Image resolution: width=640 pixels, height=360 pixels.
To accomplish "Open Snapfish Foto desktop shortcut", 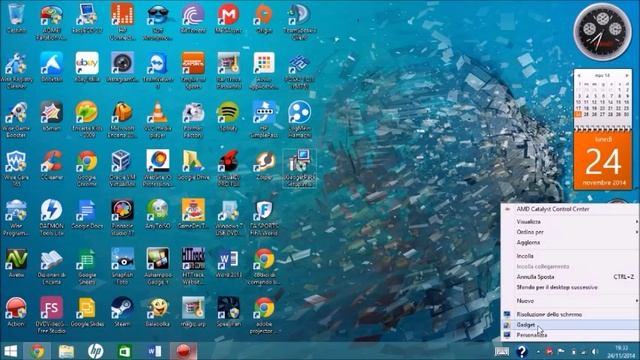I will tap(122, 266).
